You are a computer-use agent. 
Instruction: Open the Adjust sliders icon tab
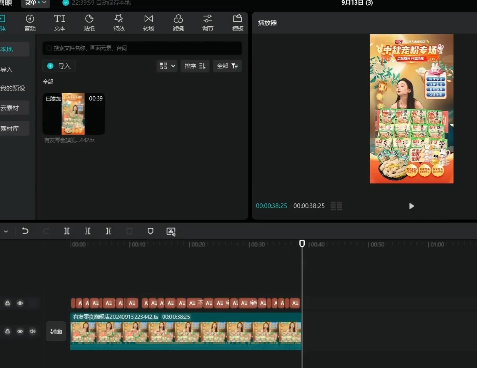pyautogui.click(x=208, y=23)
